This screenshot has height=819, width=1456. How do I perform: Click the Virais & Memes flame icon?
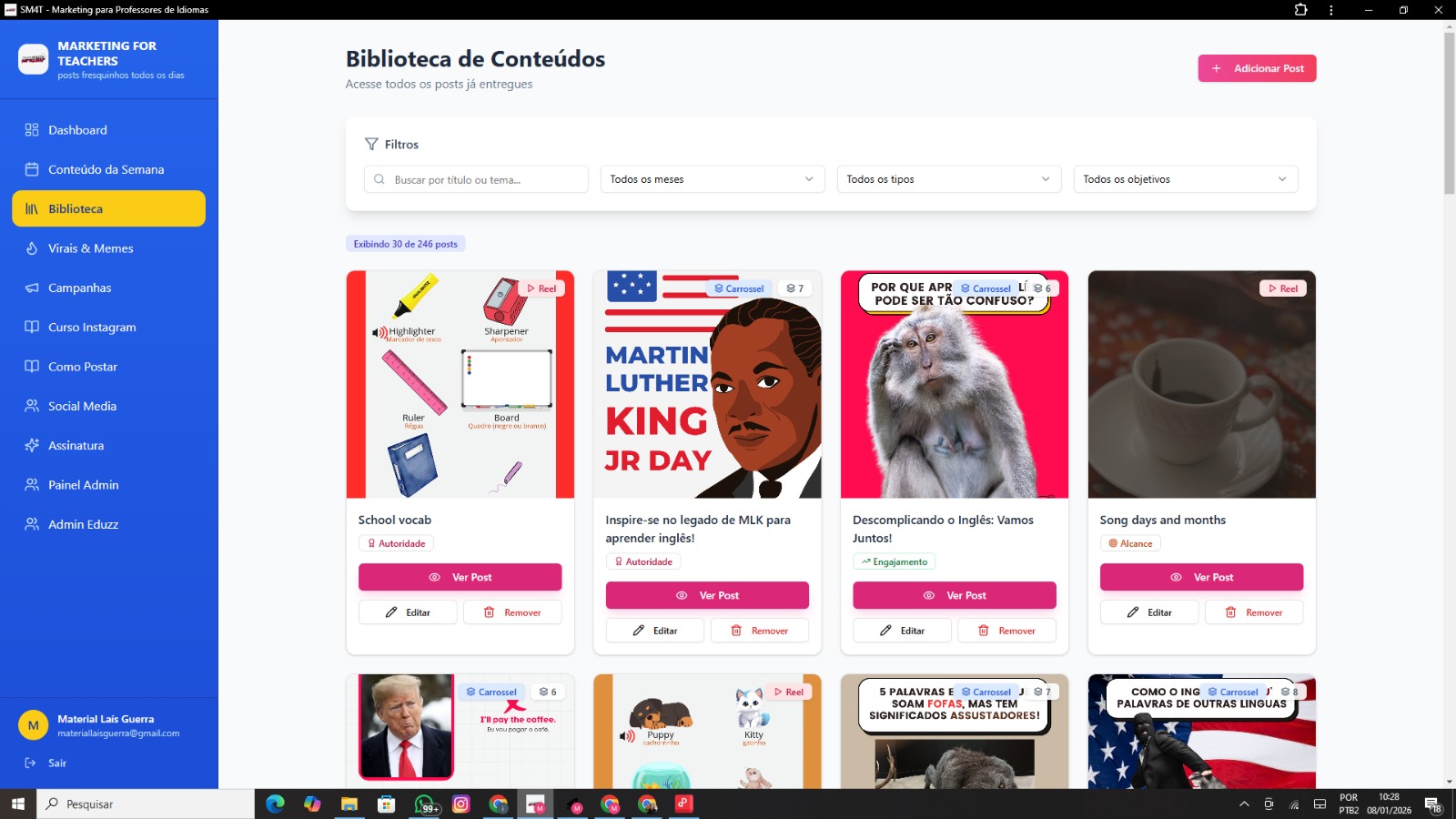32,248
